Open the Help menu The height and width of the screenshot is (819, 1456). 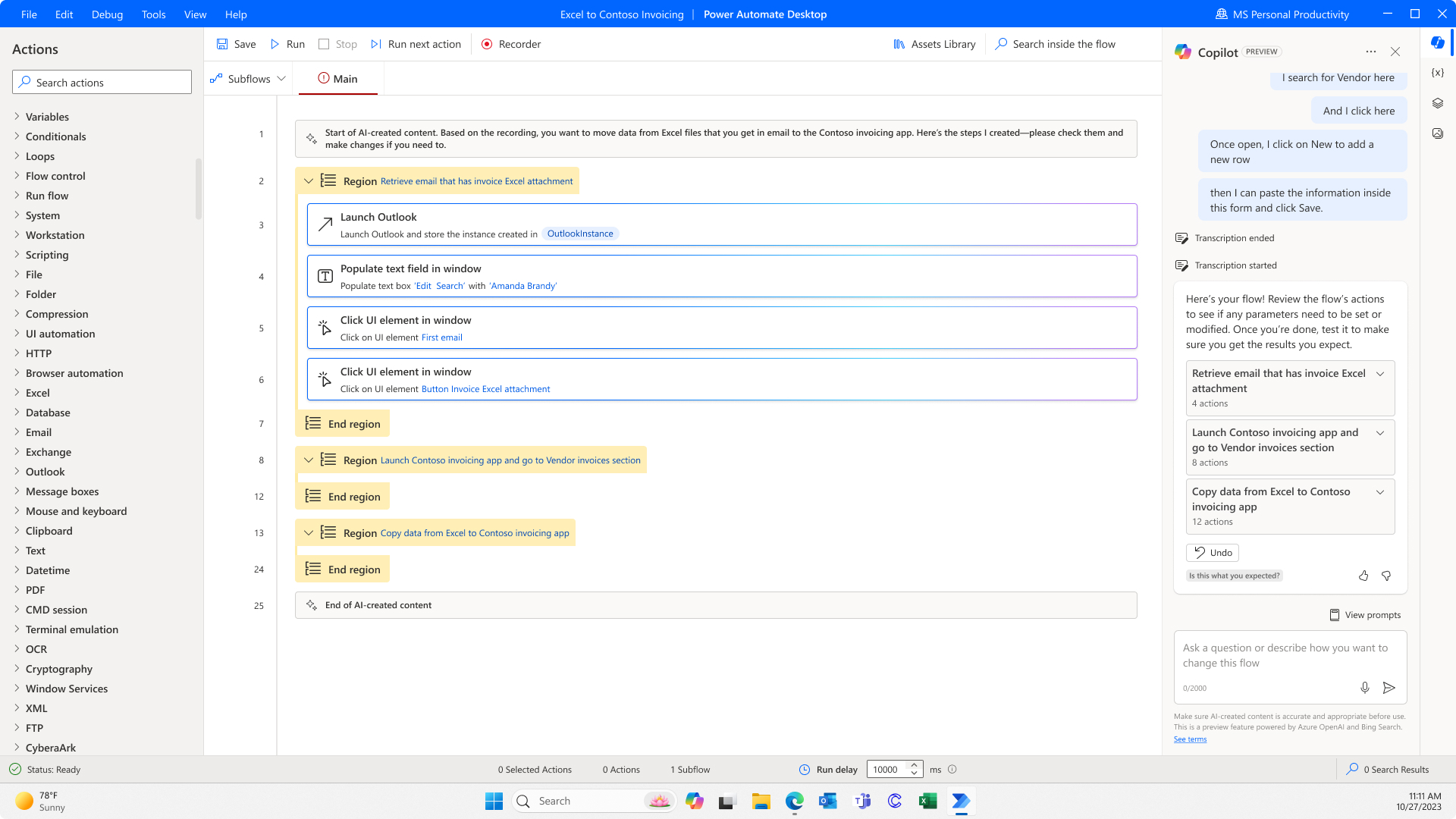click(236, 14)
